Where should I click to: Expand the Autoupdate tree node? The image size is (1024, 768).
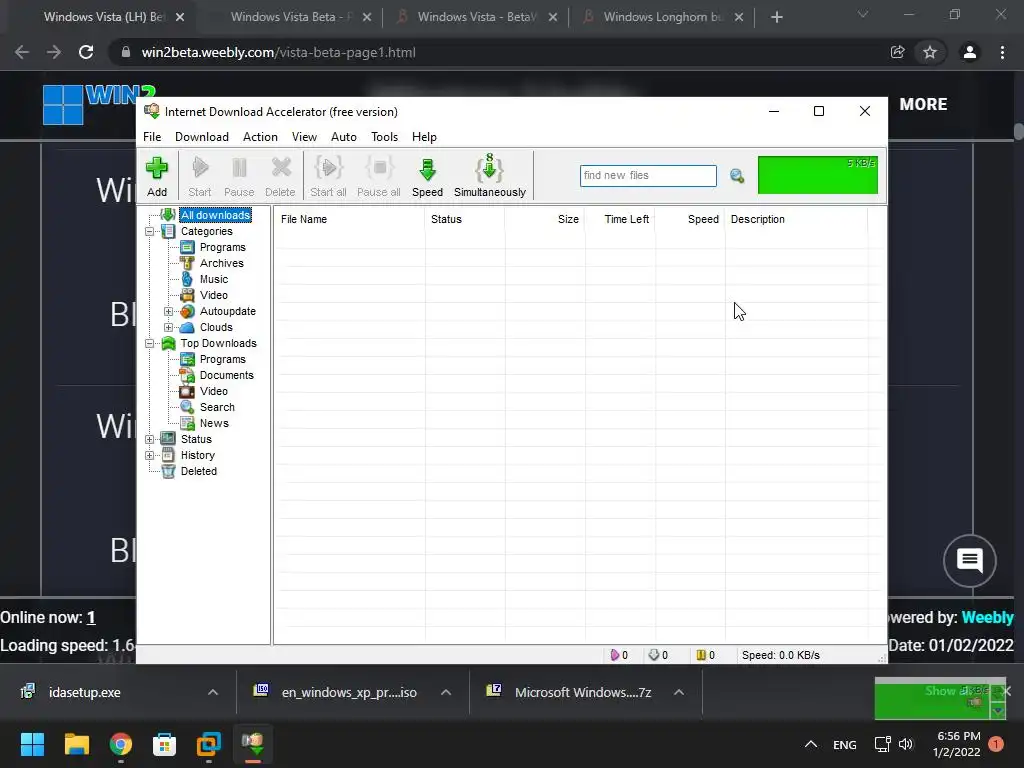tap(168, 312)
